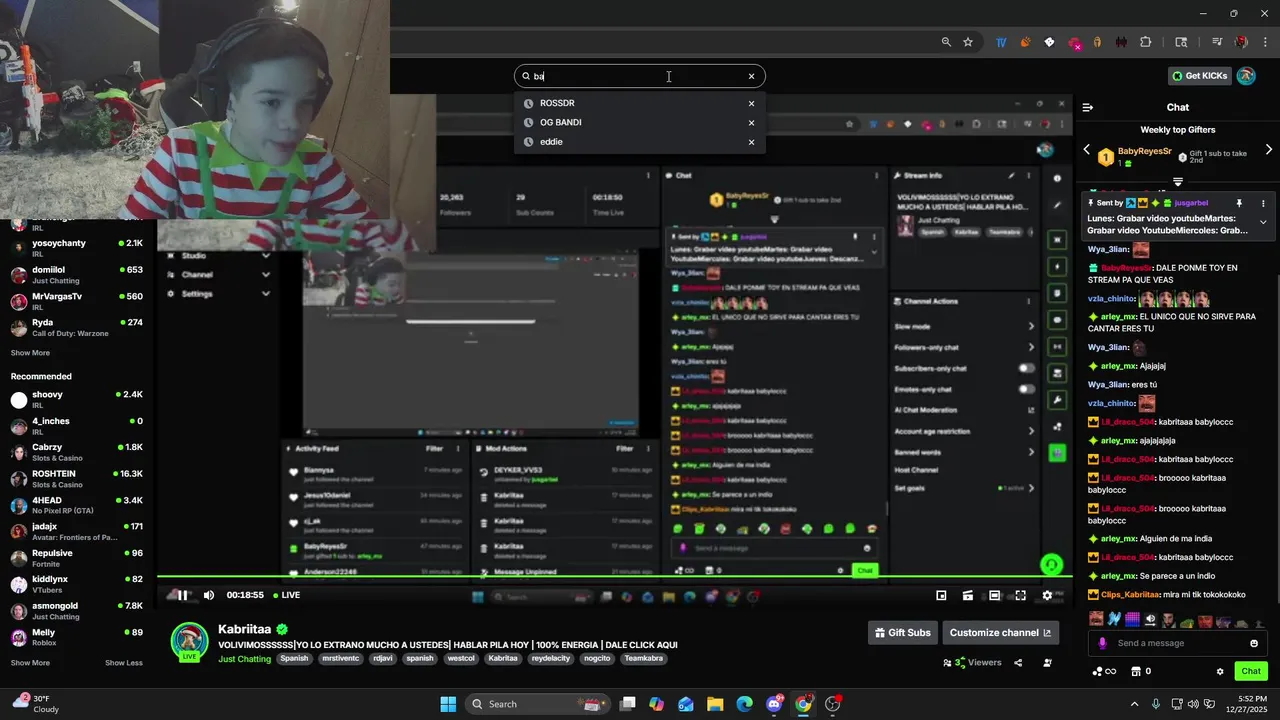Open asmongold recommended channel
Viewport: 1280px width, 720px height.
(x=77, y=611)
